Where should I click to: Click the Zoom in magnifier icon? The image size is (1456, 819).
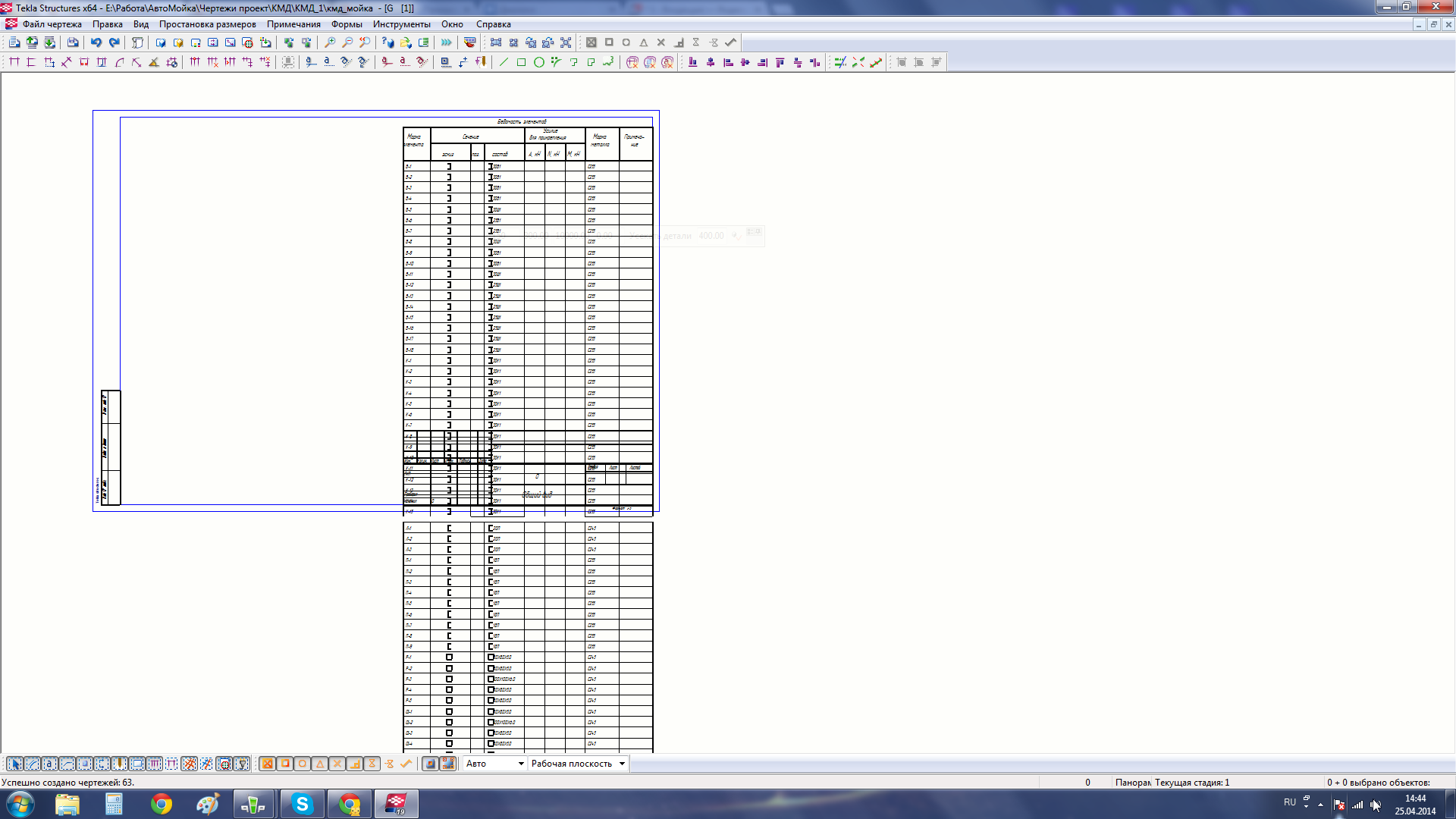pos(330,42)
